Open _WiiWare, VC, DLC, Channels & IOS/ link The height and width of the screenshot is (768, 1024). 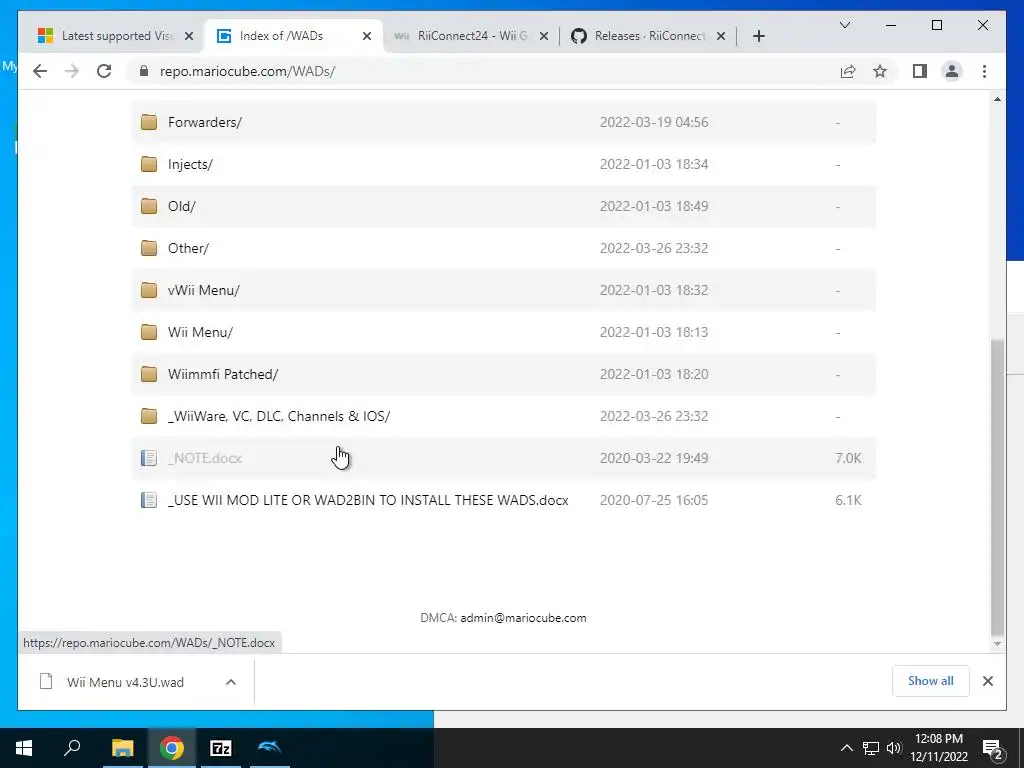point(279,416)
